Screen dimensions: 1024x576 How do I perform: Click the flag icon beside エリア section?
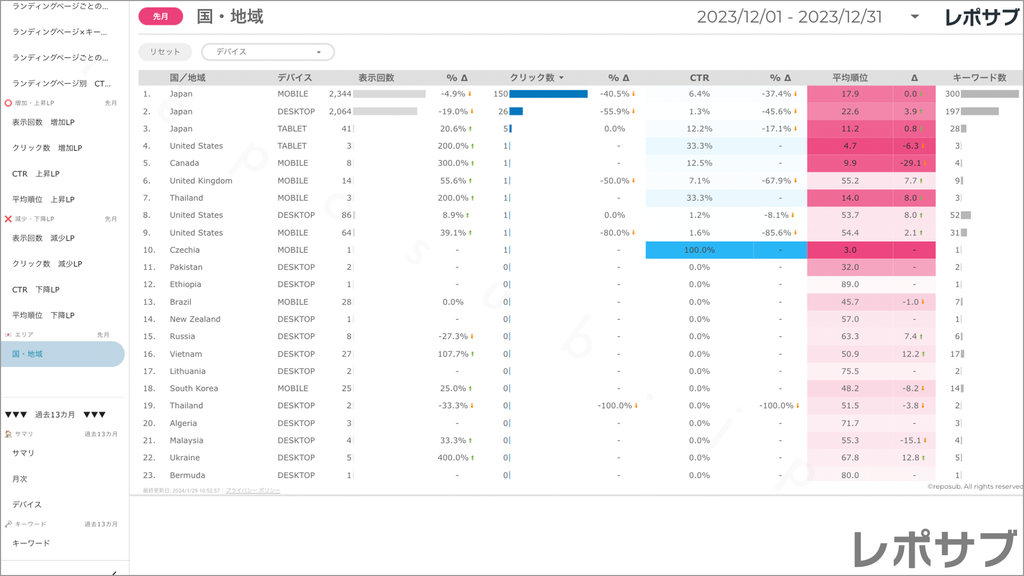[8, 334]
